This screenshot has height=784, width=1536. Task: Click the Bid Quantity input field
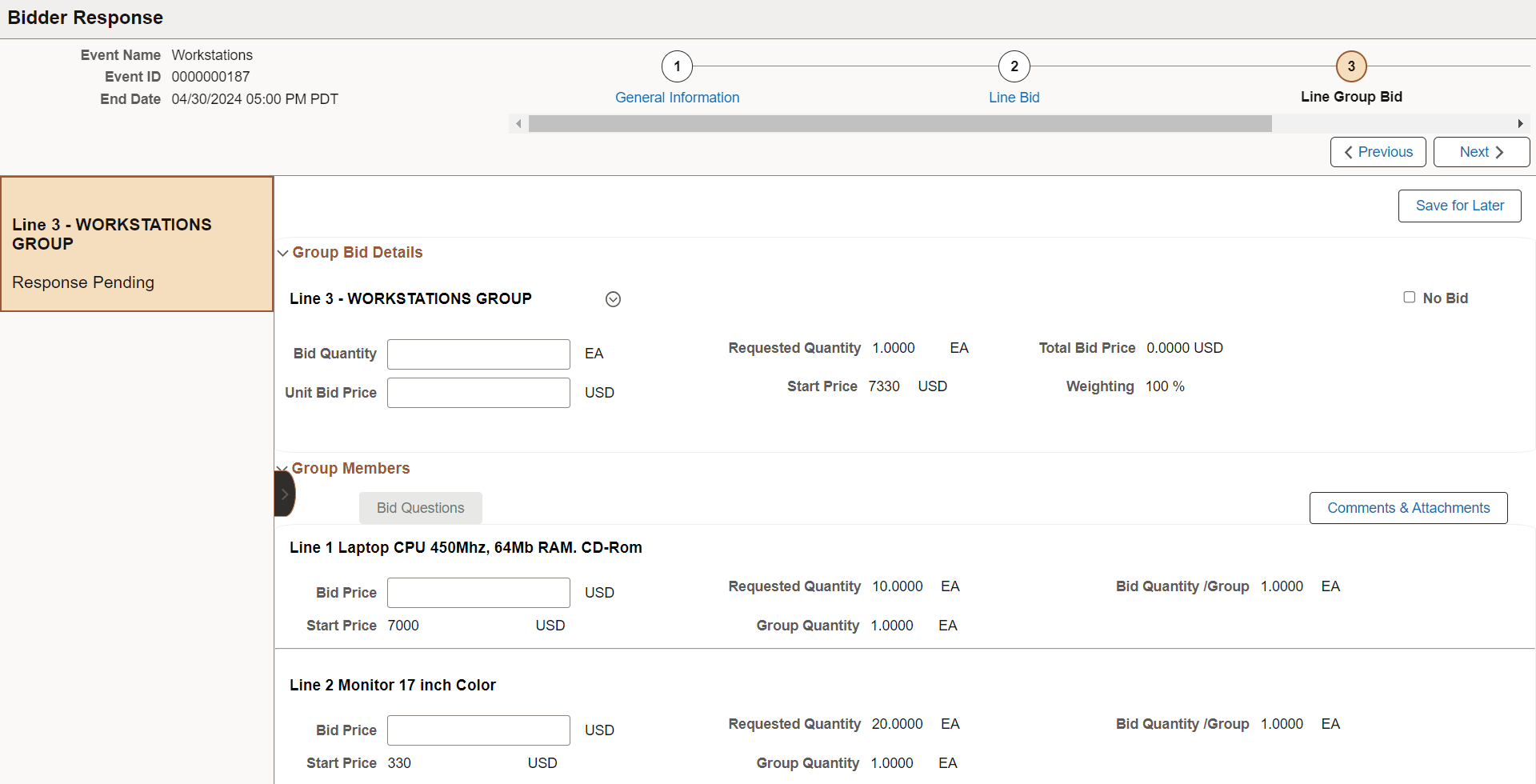click(x=478, y=354)
